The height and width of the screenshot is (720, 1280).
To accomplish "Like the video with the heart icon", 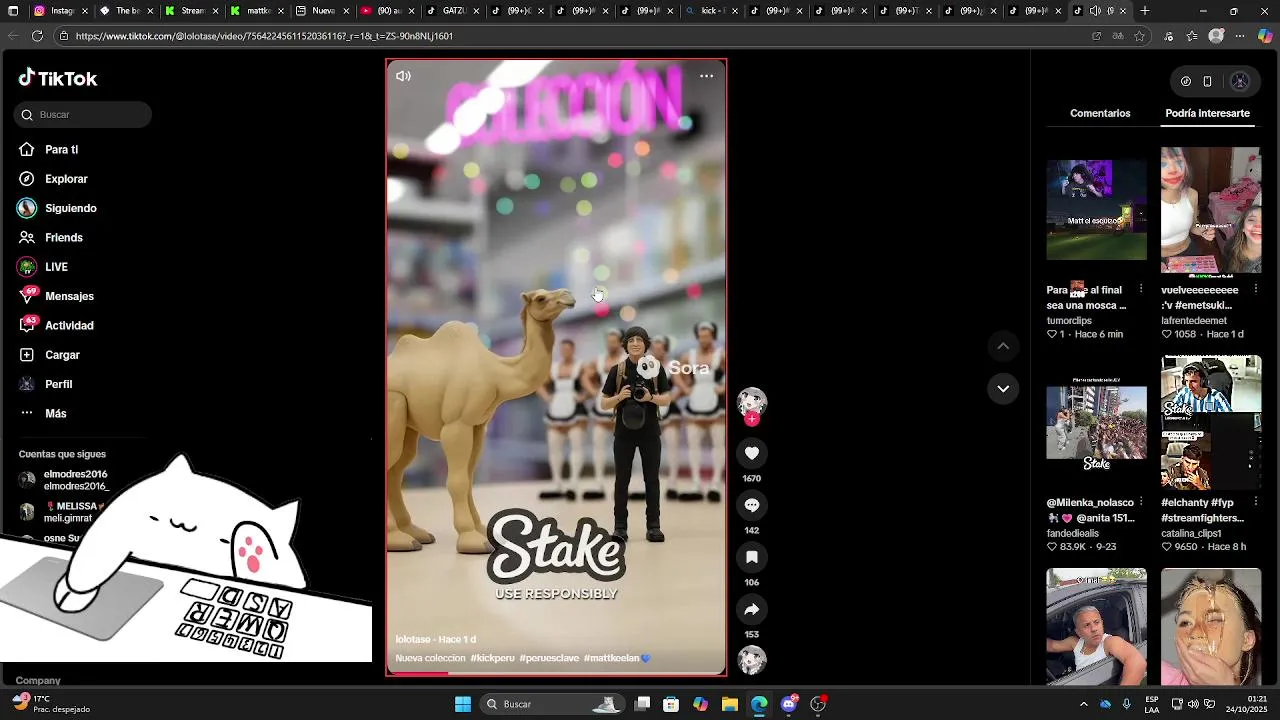I will (752, 453).
